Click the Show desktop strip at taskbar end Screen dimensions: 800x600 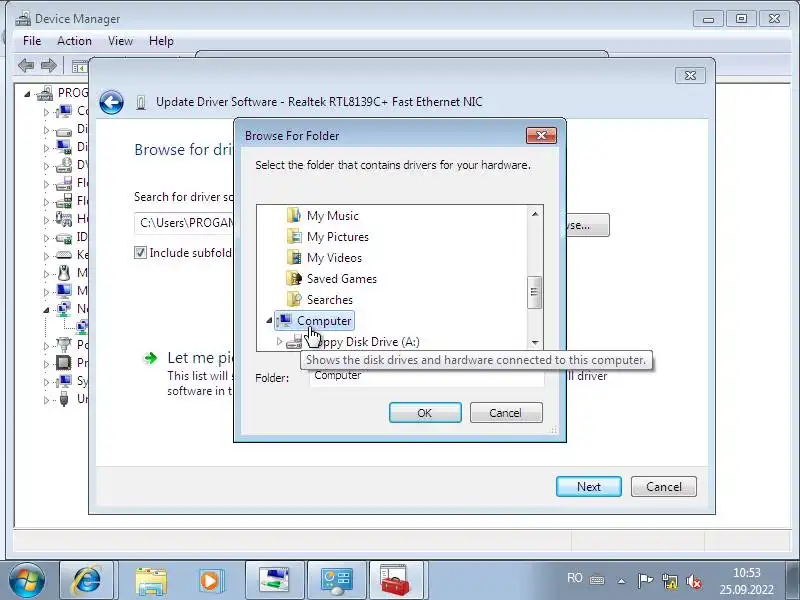[x=792, y=580]
